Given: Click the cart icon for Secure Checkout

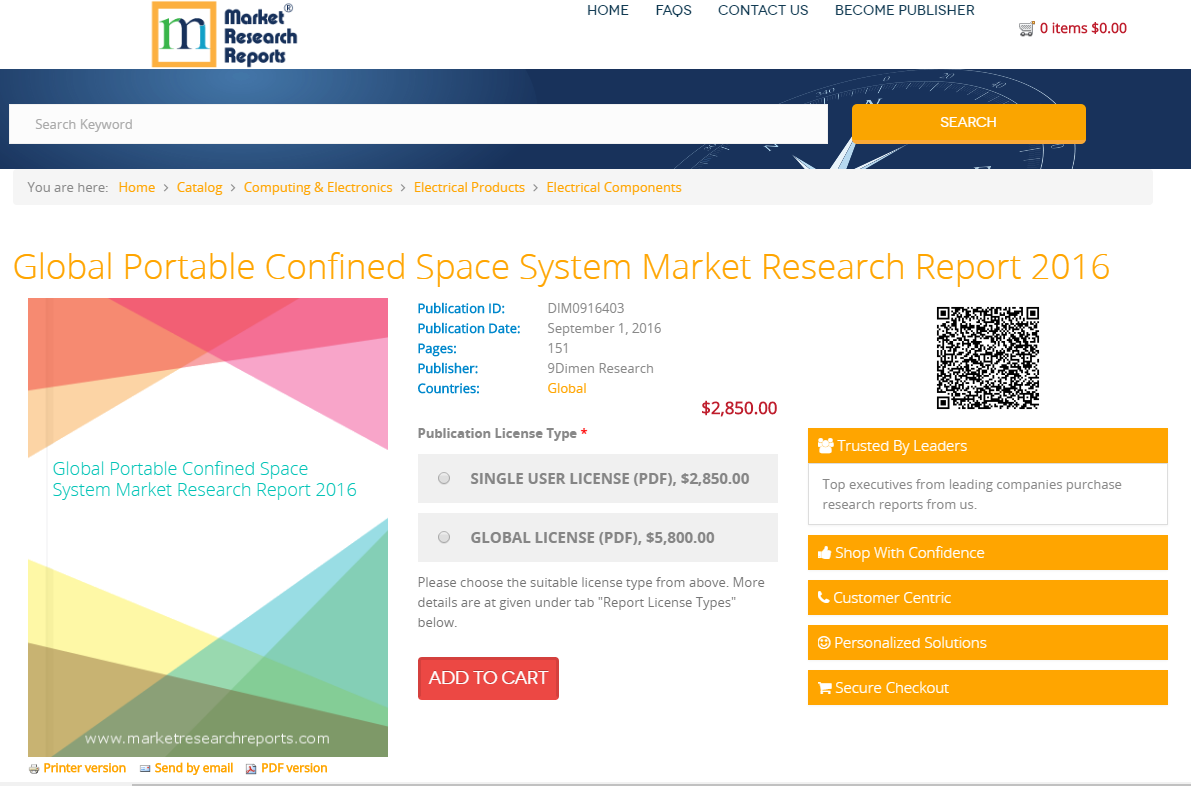Looking at the screenshot, I should (x=825, y=688).
